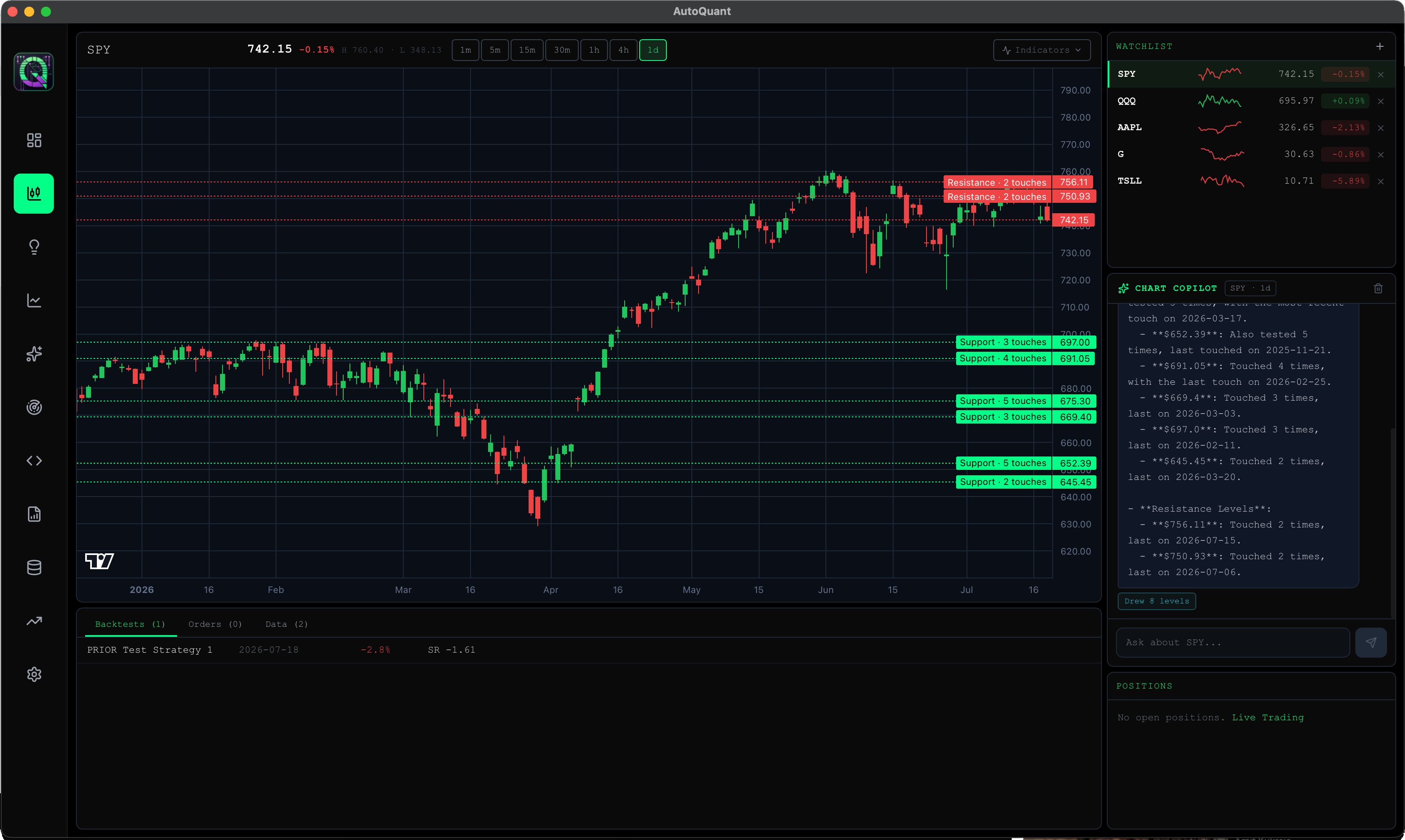Open the Indicators dropdown
1405x840 pixels.
coord(1041,50)
